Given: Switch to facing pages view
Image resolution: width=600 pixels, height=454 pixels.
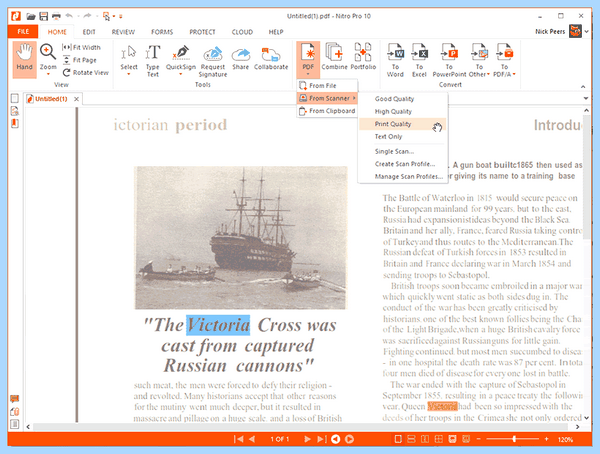Looking at the screenshot, I should tap(425, 439).
